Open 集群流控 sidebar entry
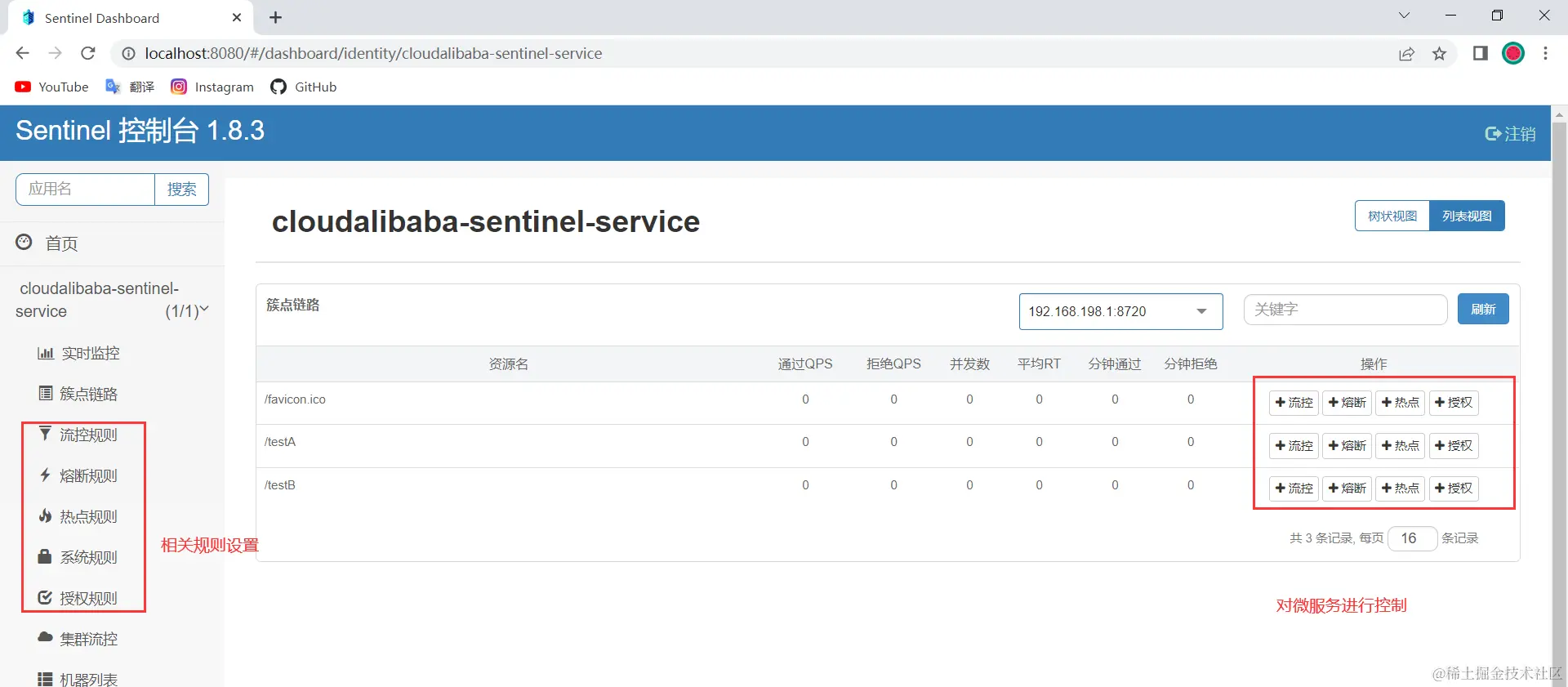This screenshot has height=687, width=1568. pyautogui.click(x=78, y=639)
